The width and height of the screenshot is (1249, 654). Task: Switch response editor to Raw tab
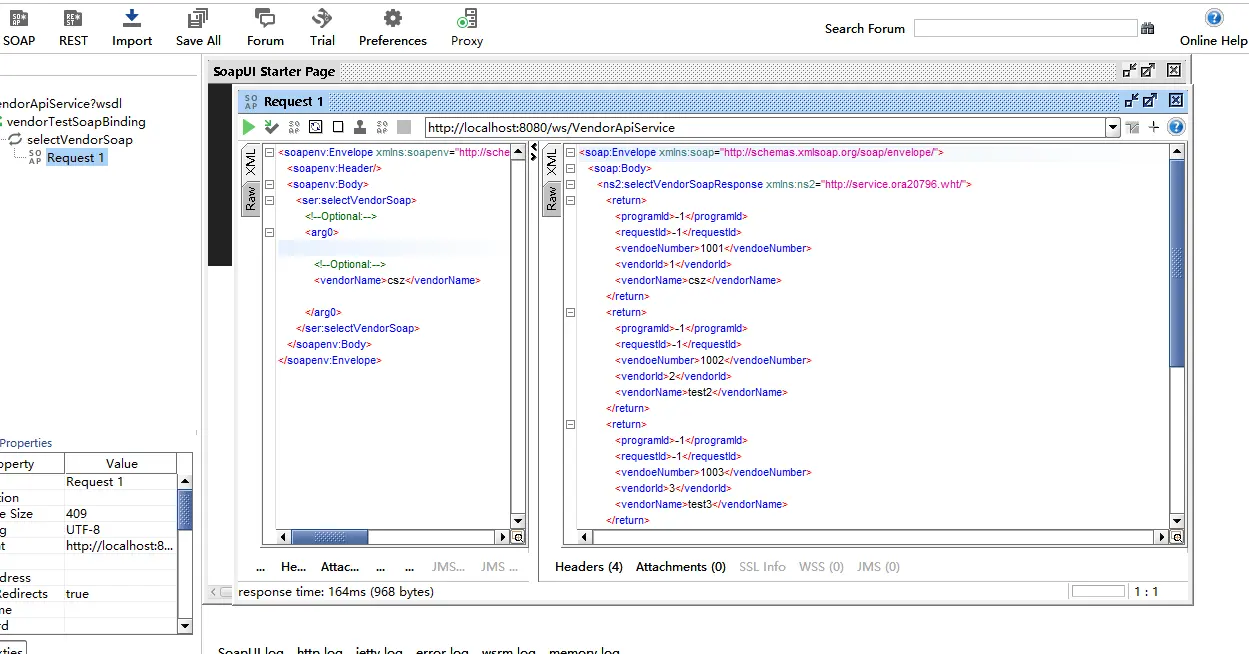[x=551, y=199]
